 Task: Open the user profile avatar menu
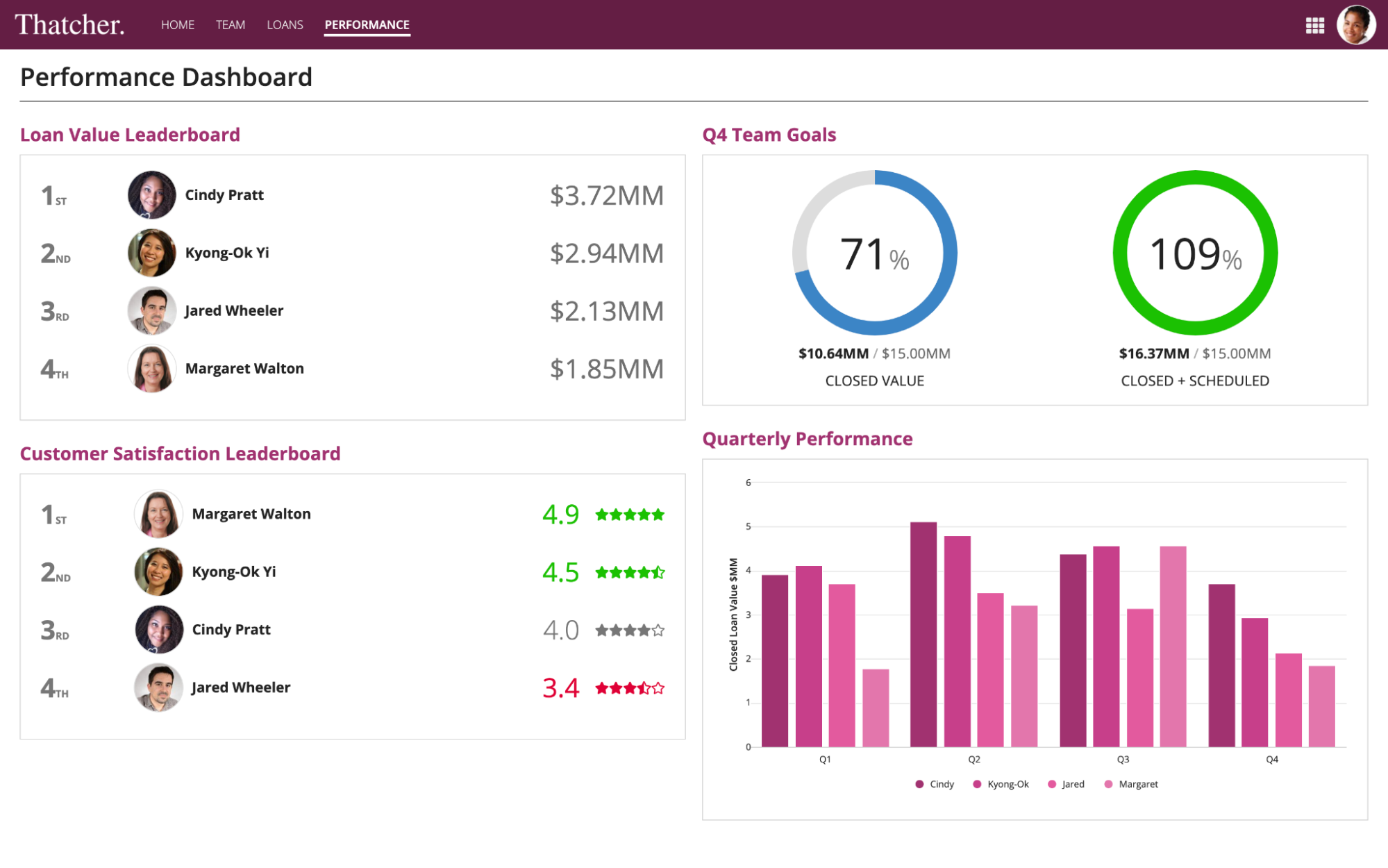pos(1356,25)
